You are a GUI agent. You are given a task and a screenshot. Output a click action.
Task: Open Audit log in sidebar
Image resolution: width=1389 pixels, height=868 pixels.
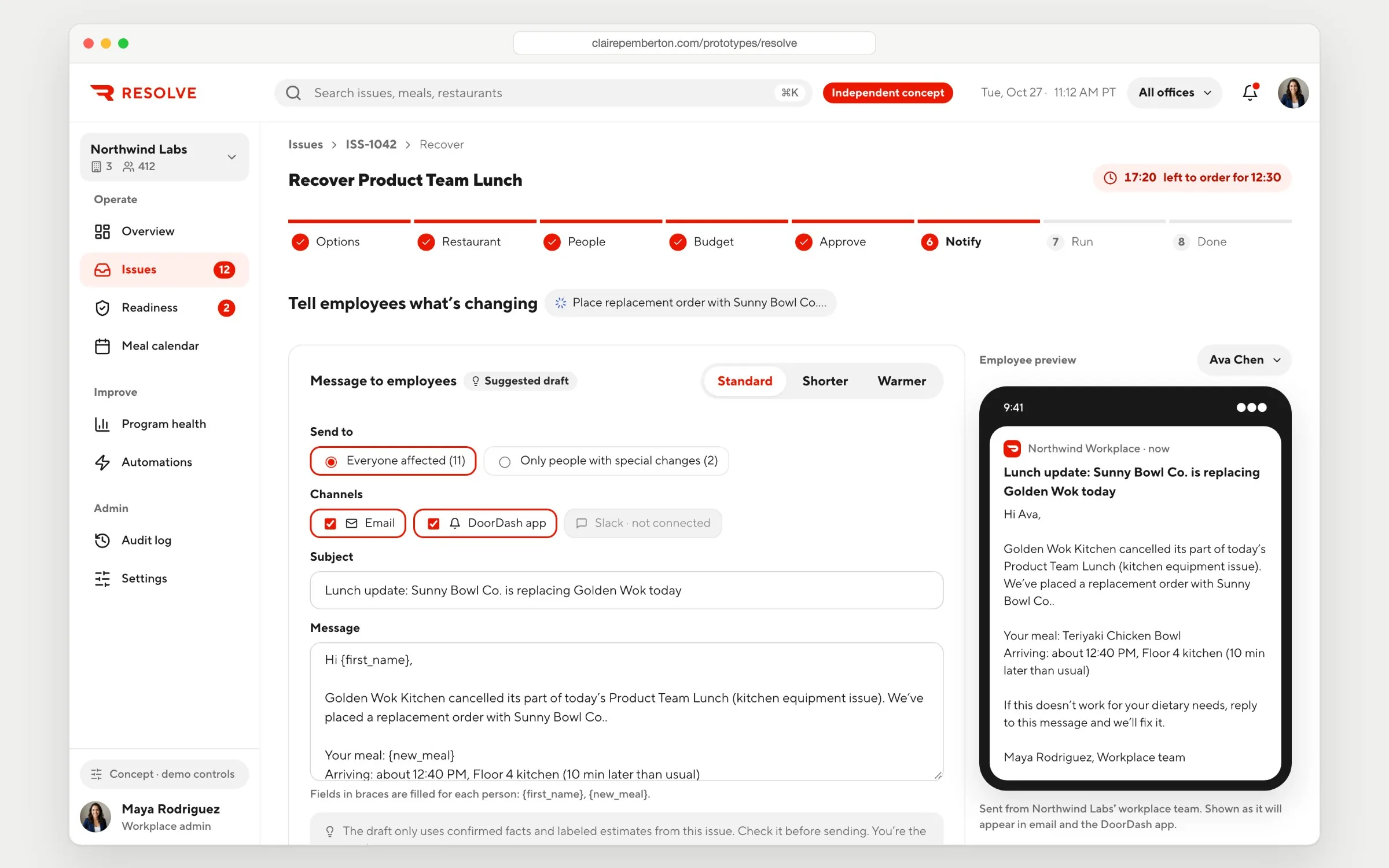(x=164, y=540)
